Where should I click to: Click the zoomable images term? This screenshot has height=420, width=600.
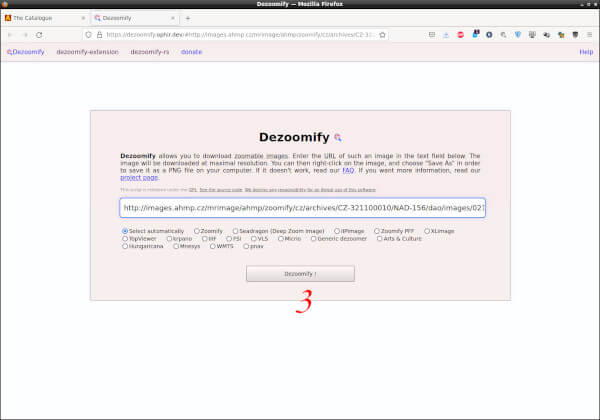261,156
